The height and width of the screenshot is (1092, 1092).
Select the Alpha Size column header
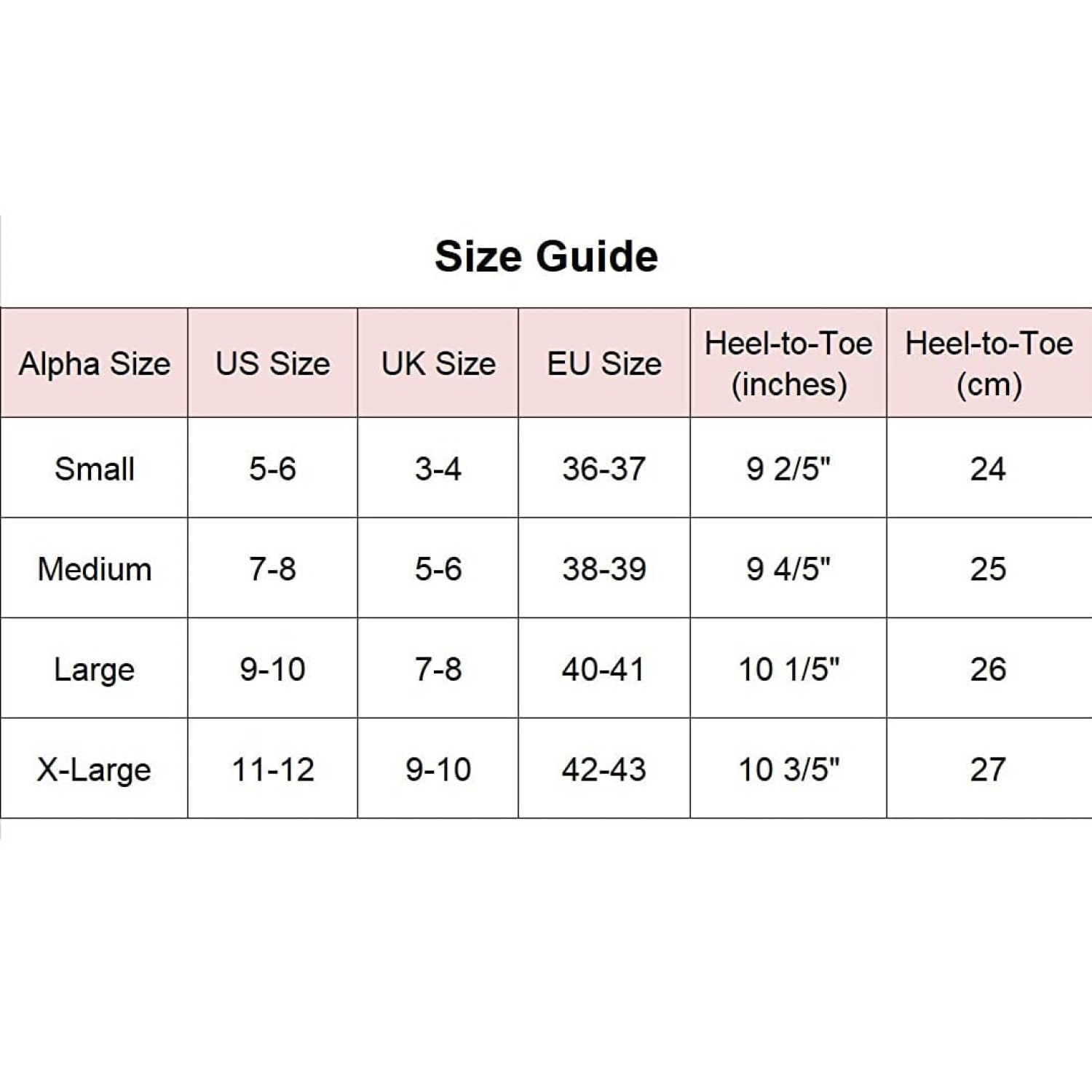95,363
